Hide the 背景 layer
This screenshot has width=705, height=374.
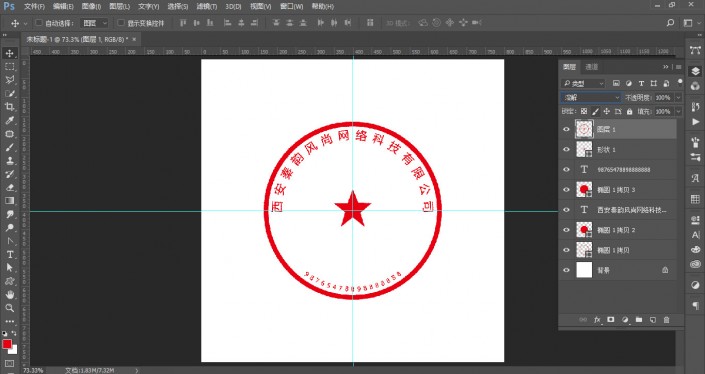coord(567,270)
